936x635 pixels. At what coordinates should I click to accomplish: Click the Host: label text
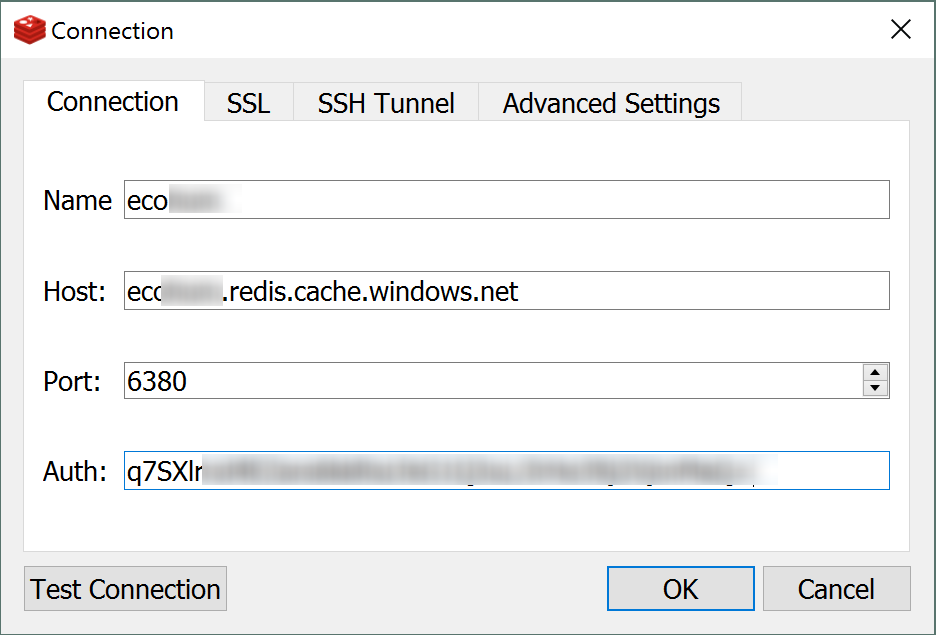click(x=74, y=292)
